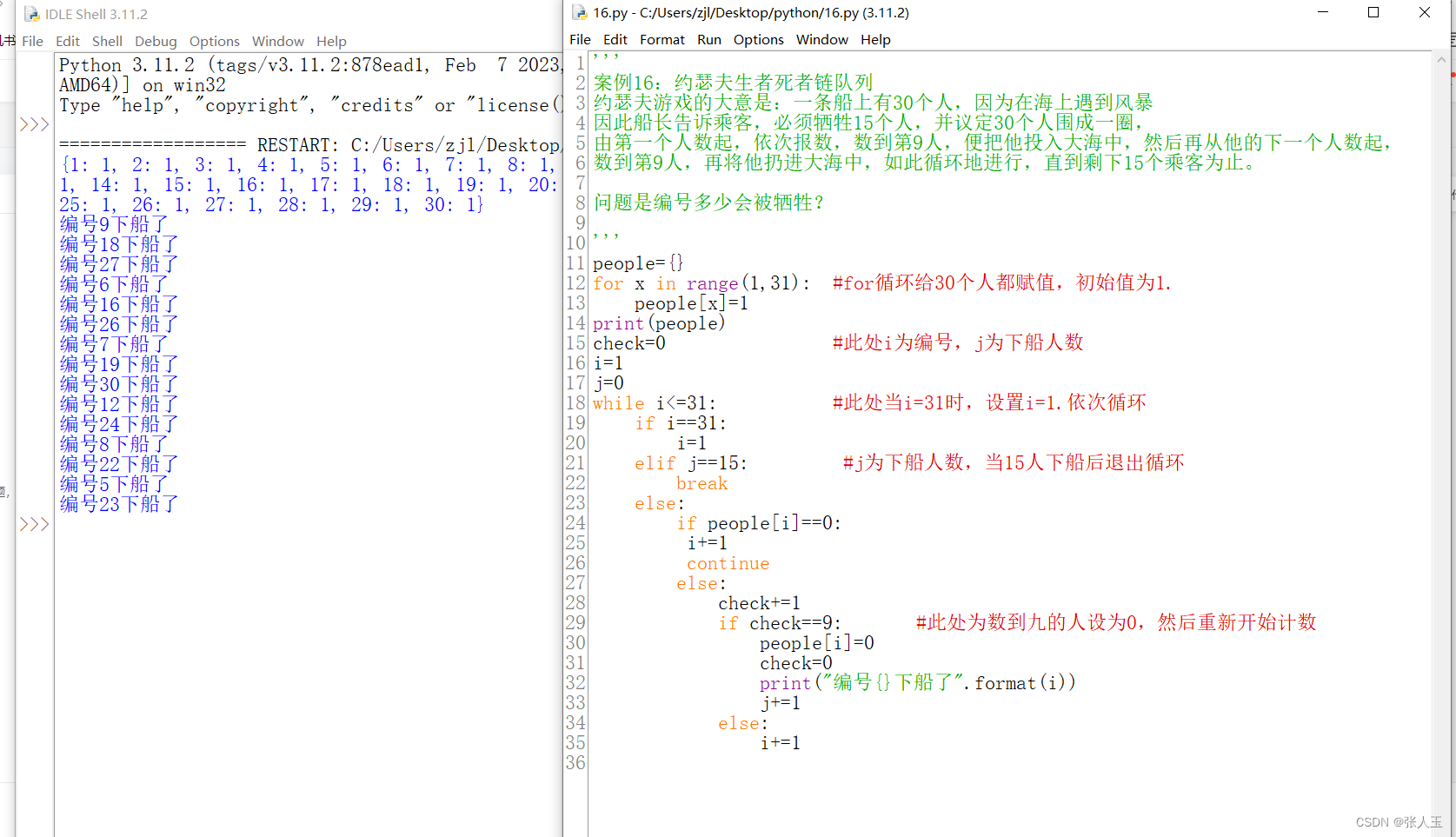Click the first shell prompt >>> near top
This screenshot has height=837, width=1456.
click(x=35, y=124)
